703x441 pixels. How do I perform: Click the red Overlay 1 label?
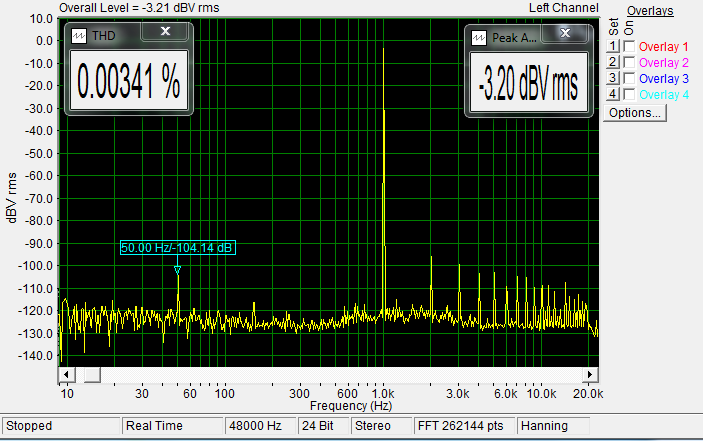[664, 47]
